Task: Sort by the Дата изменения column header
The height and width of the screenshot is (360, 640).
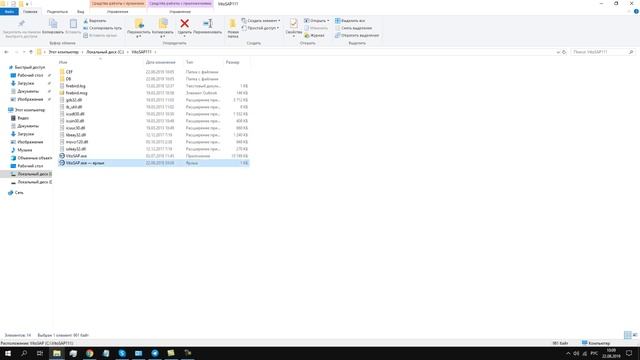Action: click(160, 62)
